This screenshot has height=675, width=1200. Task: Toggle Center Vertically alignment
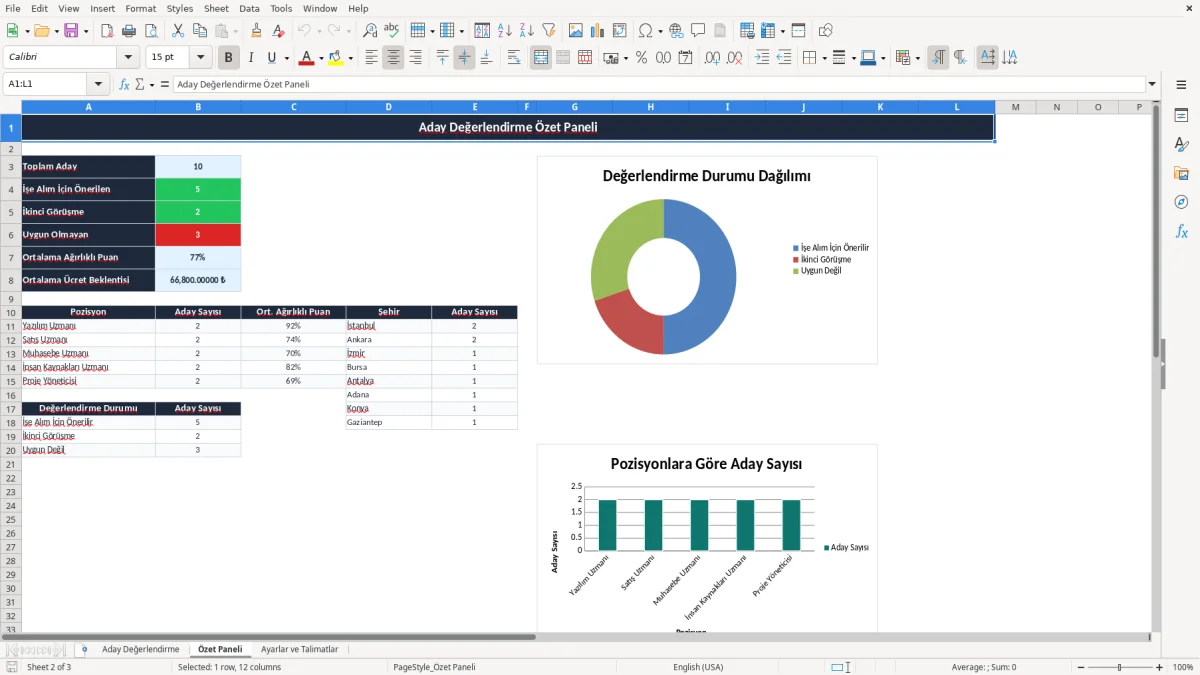coord(464,58)
